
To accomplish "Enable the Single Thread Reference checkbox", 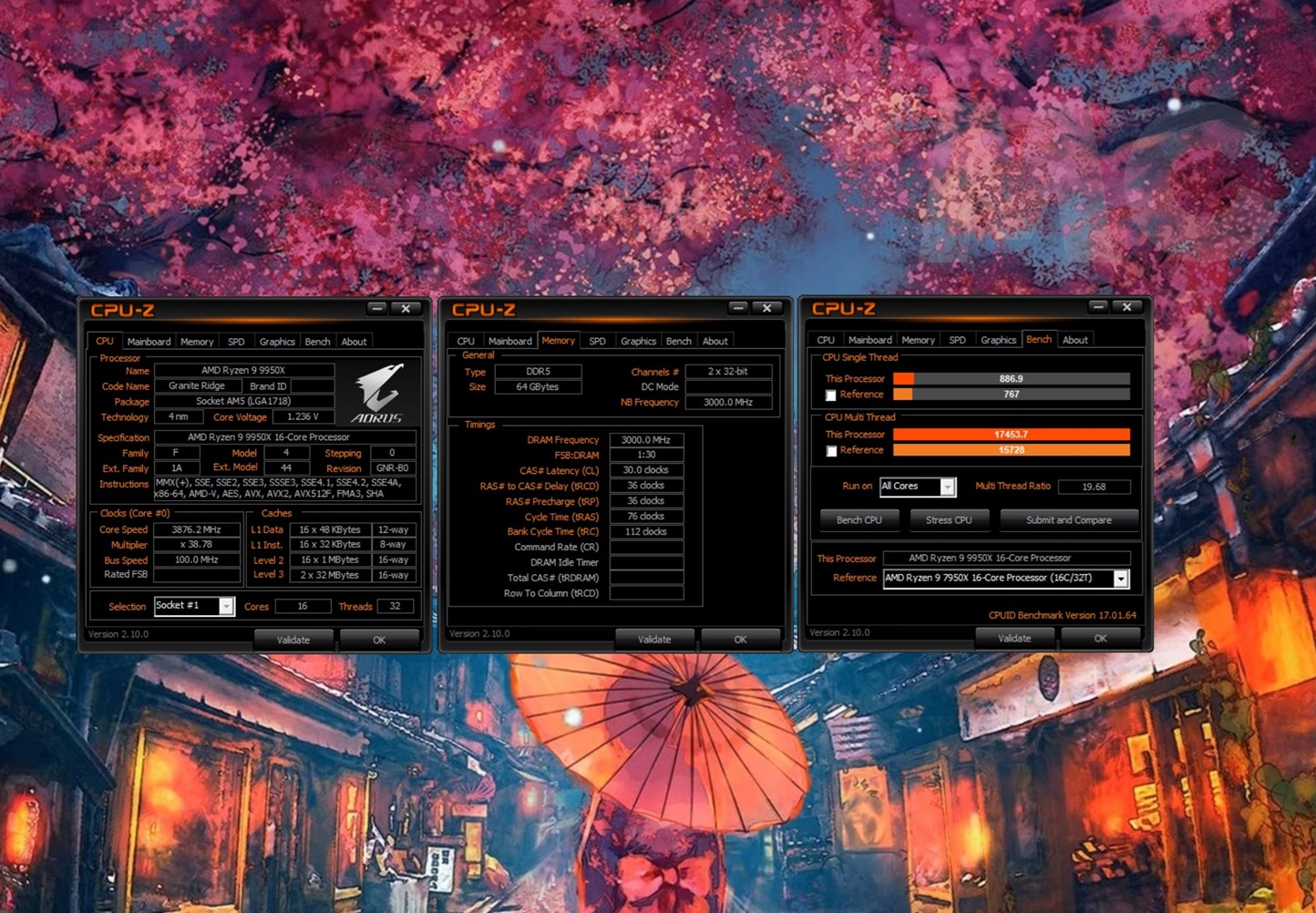I will [x=830, y=395].
